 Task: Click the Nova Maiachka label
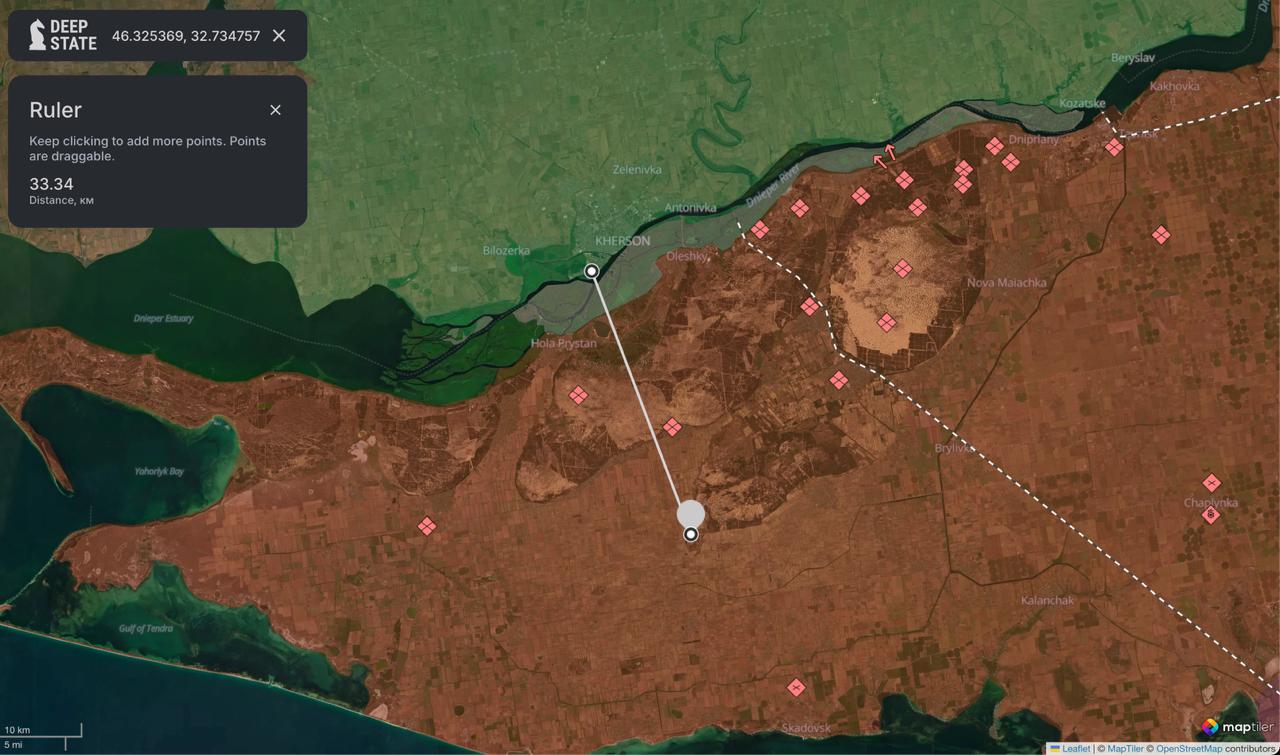coord(1007,283)
